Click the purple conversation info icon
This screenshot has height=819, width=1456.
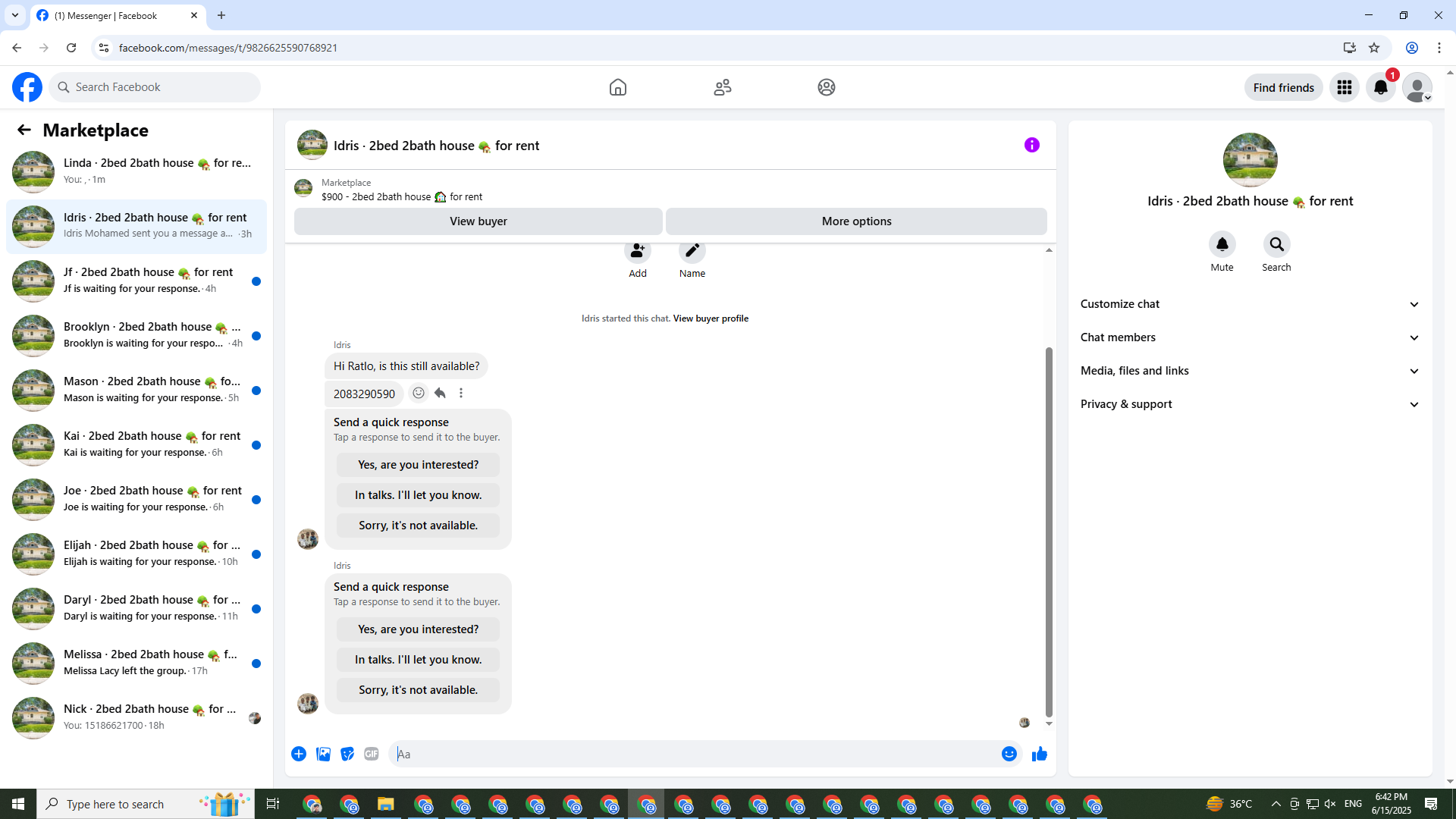tap(1031, 145)
